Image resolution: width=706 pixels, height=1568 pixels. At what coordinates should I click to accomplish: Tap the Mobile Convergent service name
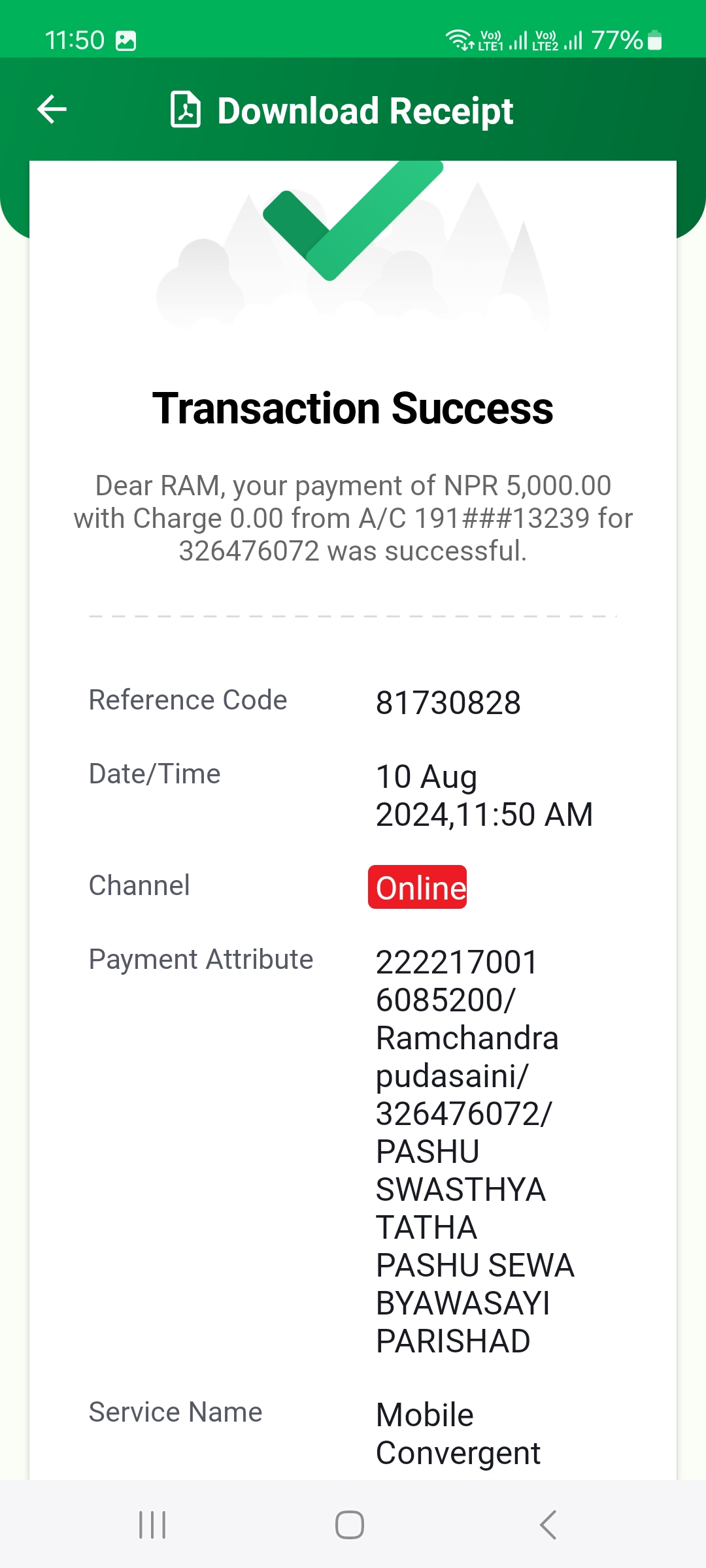[x=458, y=1434]
